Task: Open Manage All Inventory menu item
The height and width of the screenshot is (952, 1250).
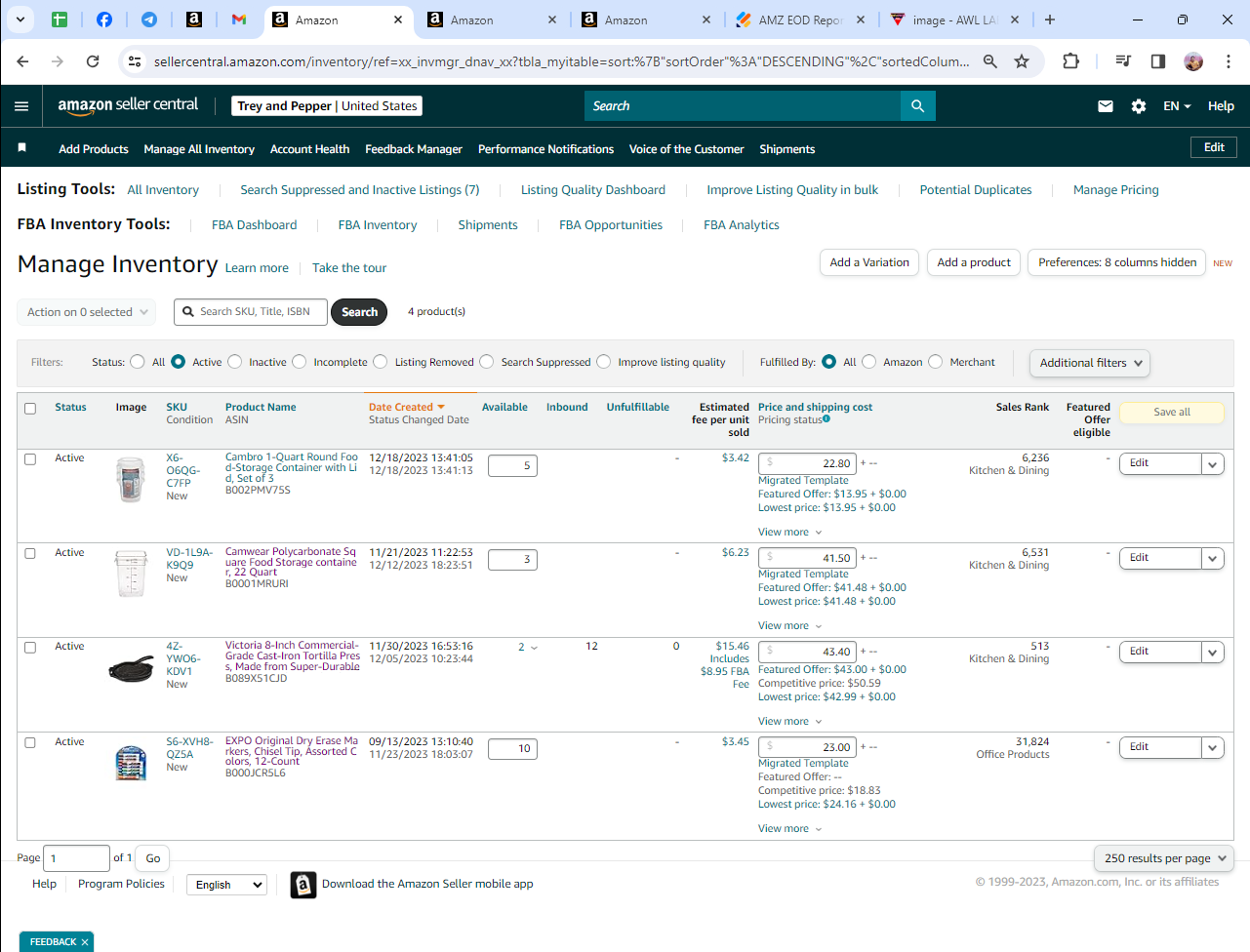Action: tap(199, 149)
